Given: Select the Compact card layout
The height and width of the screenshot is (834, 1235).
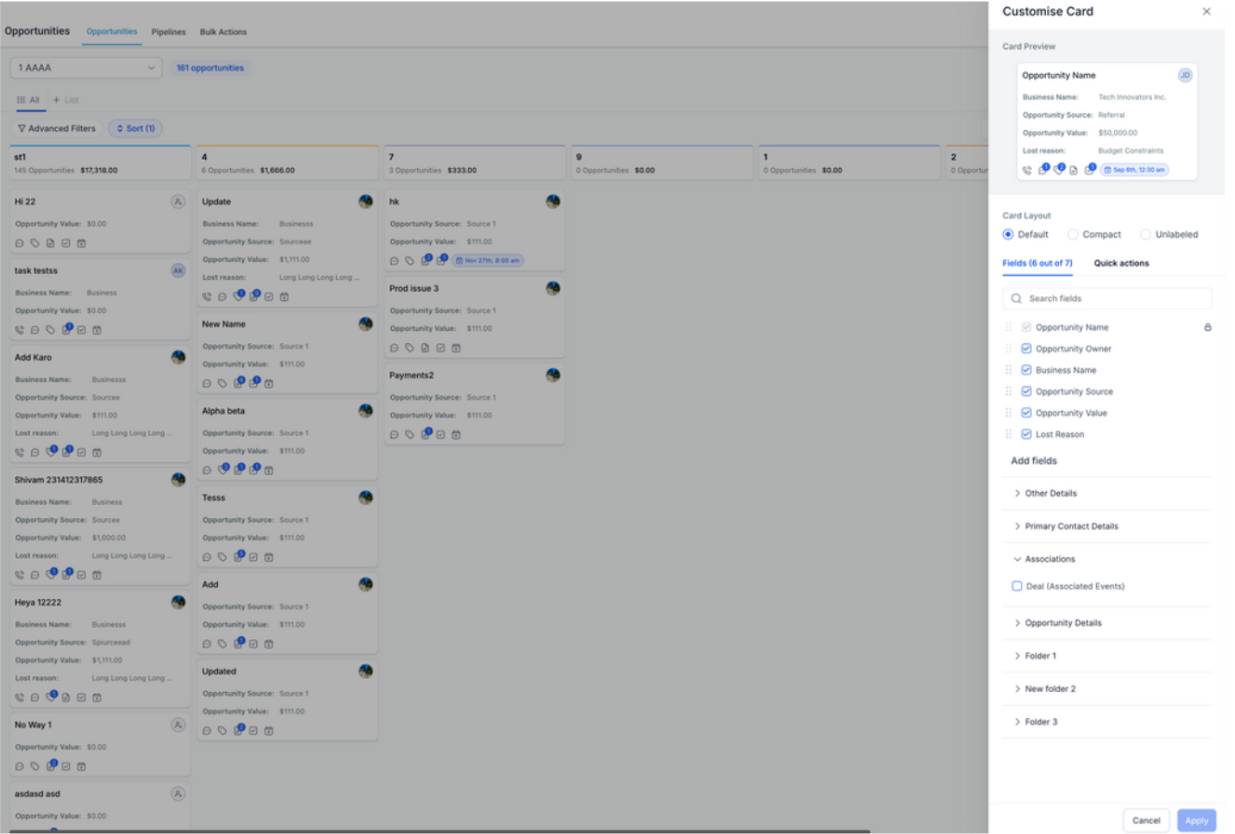Looking at the screenshot, I should coord(1073,234).
